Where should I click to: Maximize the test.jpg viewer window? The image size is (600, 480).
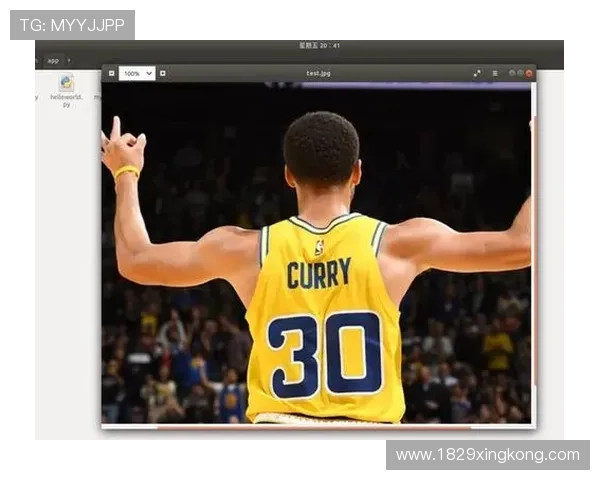tap(520, 73)
